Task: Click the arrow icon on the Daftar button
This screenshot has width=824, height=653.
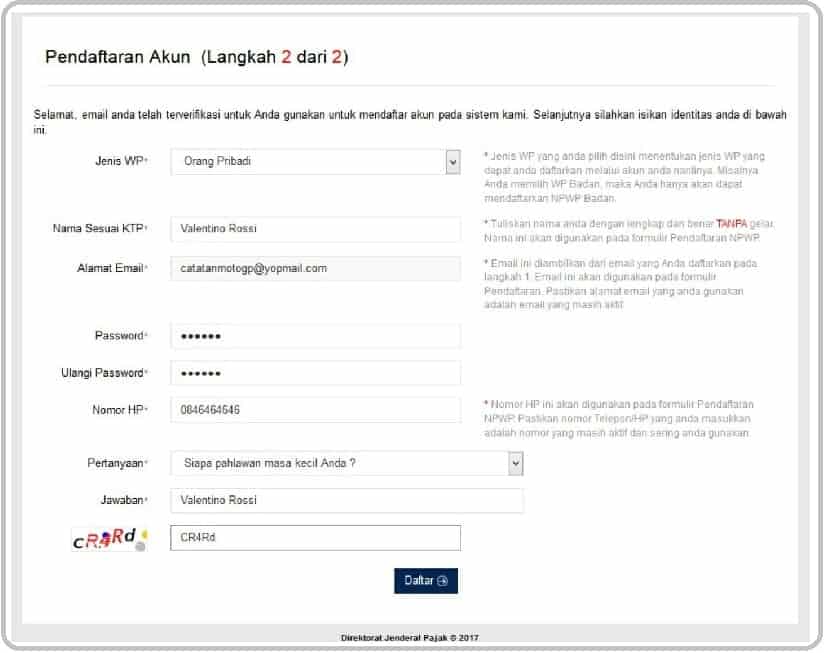Action: (x=443, y=579)
